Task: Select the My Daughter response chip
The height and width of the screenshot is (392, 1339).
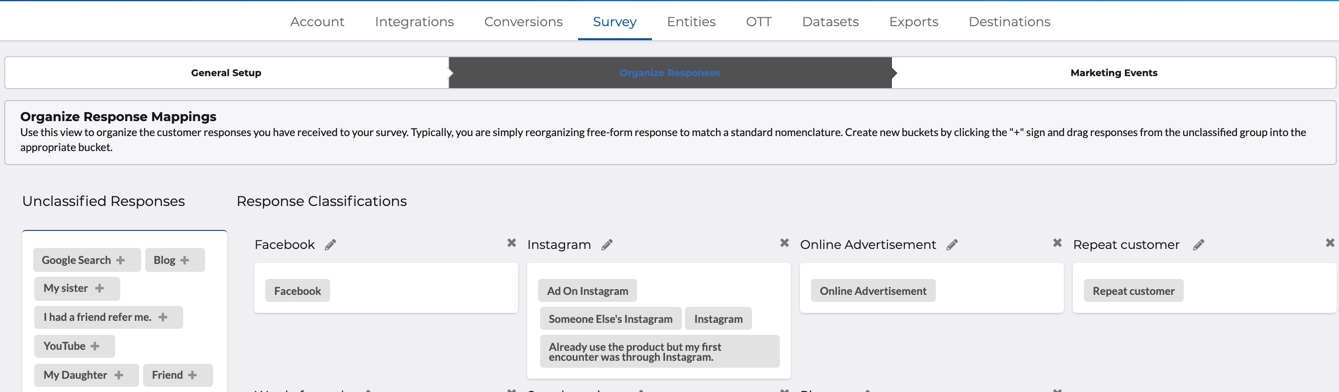Action: (x=86, y=375)
